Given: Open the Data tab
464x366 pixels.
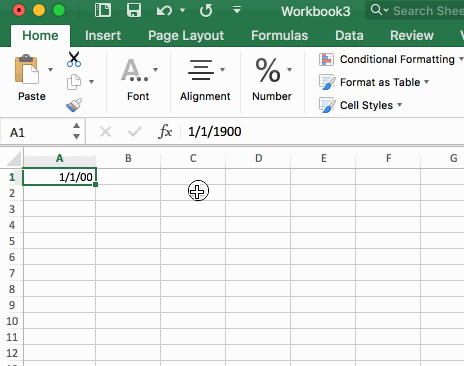Looking at the screenshot, I should tap(349, 36).
